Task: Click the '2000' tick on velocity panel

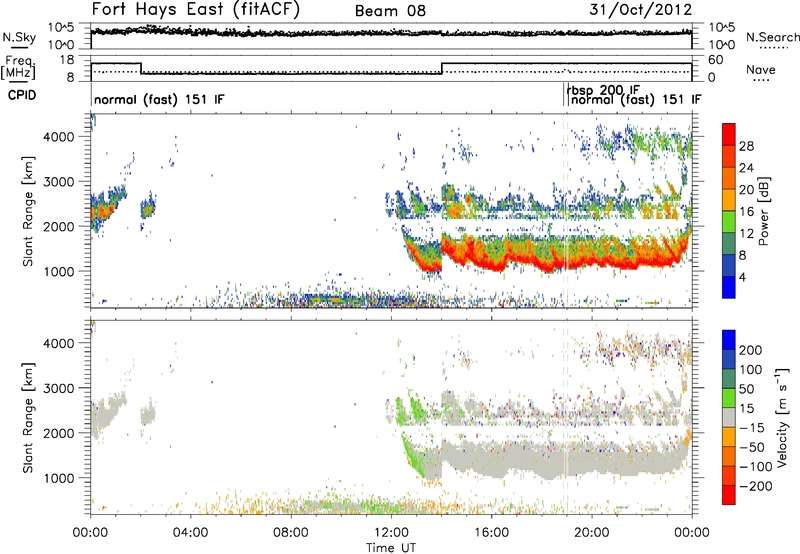Action: tap(59, 433)
